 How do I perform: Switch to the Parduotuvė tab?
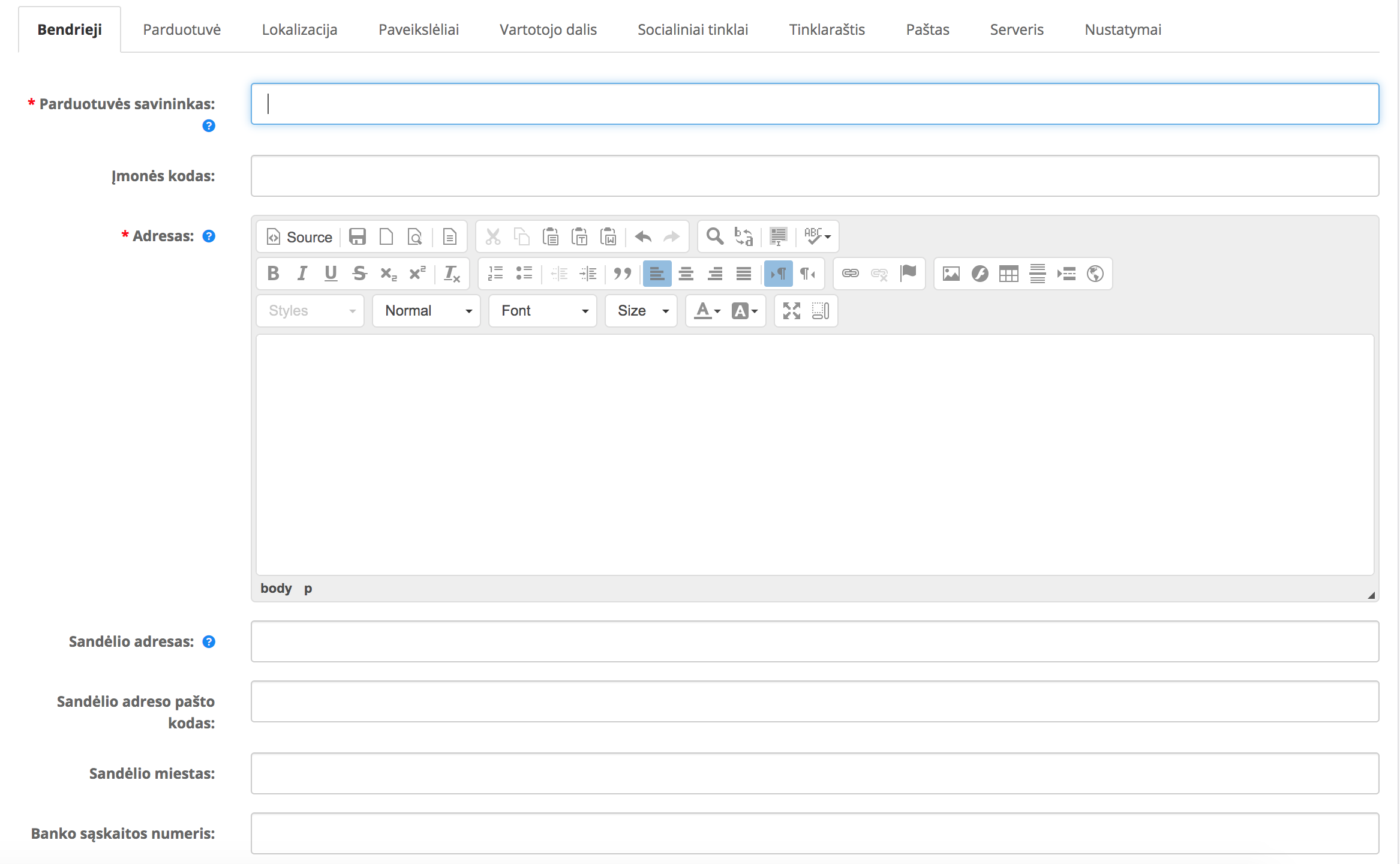point(182,29)
